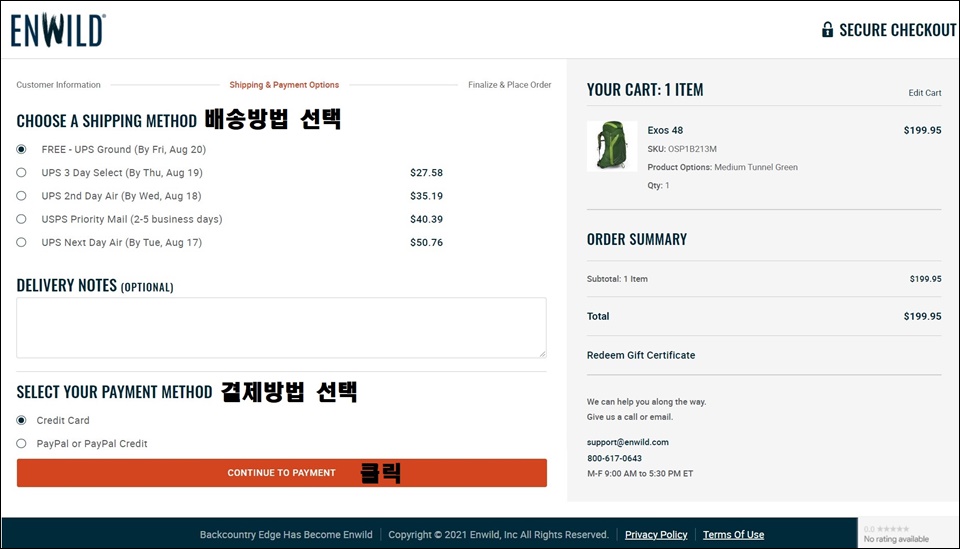Open the Privacy Policy link
960x549 pixels.
click(x=656, y=534)
